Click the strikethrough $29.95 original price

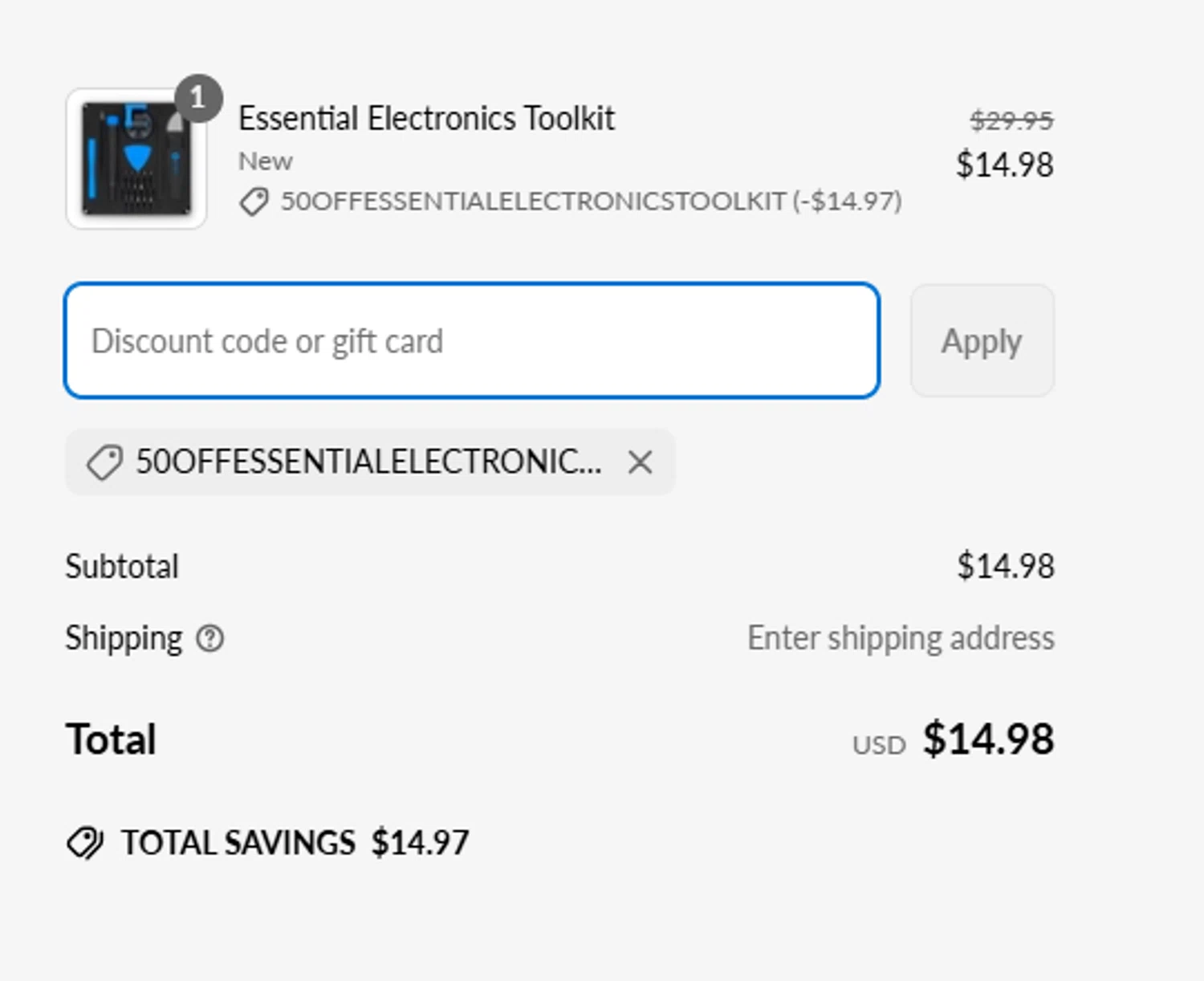1011,121
